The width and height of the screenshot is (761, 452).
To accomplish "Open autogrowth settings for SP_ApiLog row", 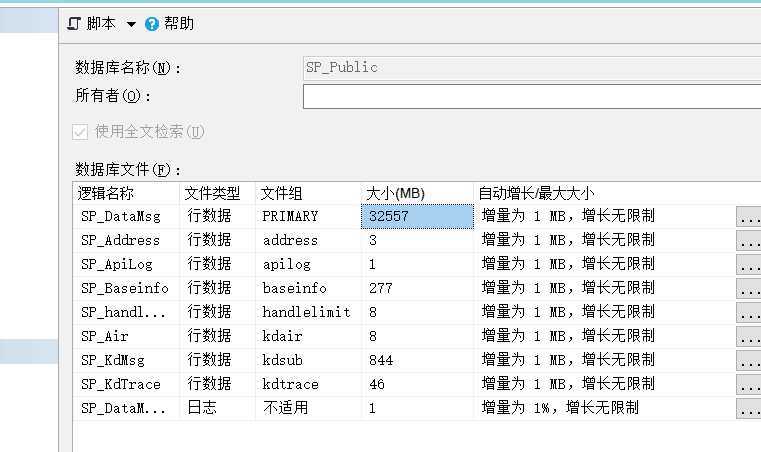I will pos(749,265).
